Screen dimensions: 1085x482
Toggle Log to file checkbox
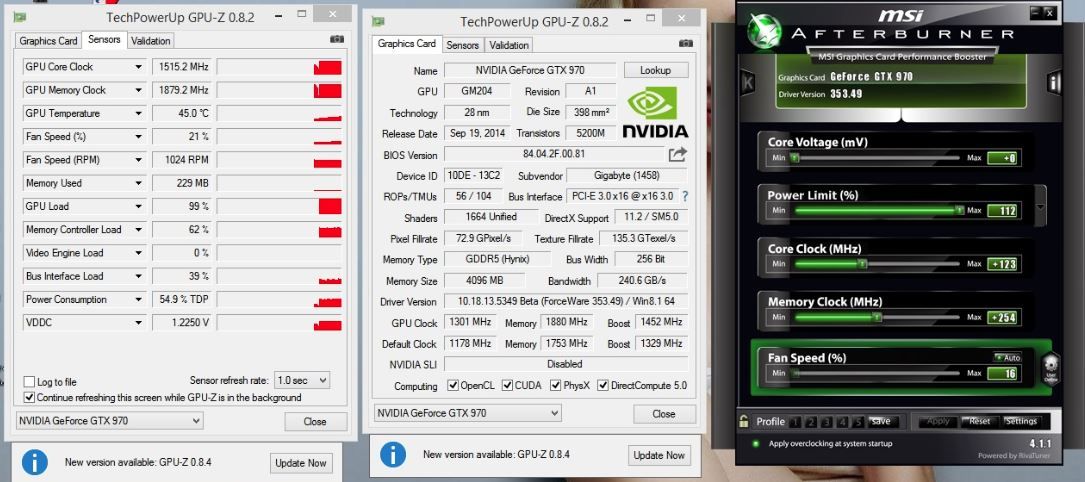pos(29,382)
